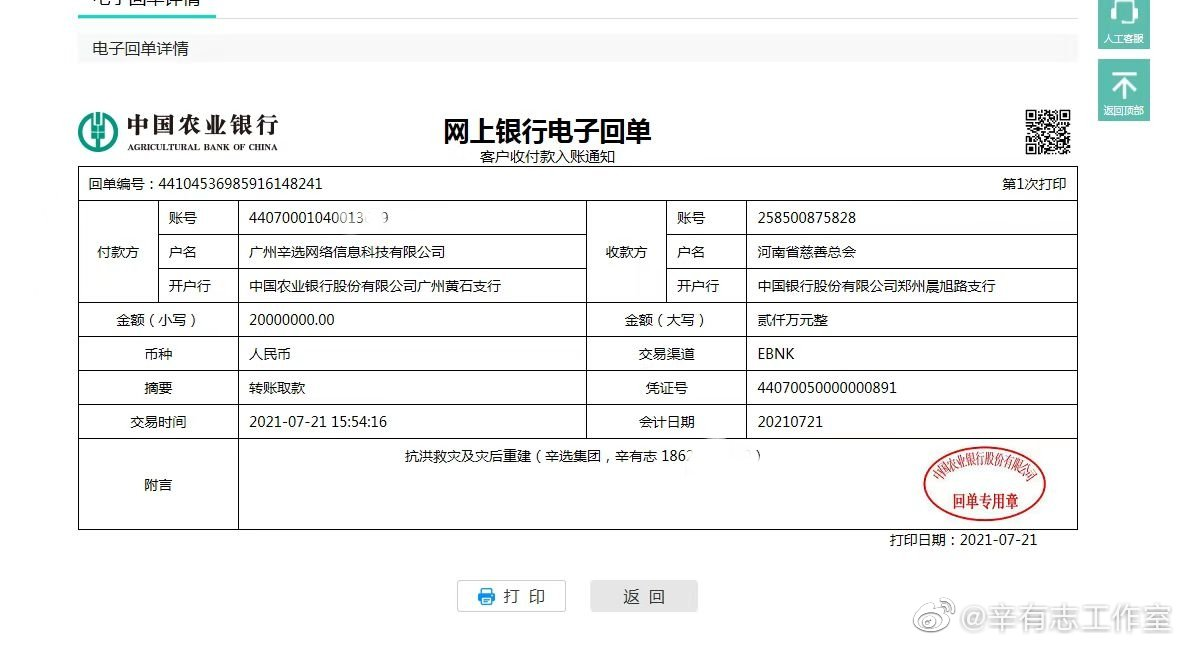The width and height of the screenshot is (1183, 645).
Task: Click the 第1次打印 print count text
Action: tap(1034, 184)
